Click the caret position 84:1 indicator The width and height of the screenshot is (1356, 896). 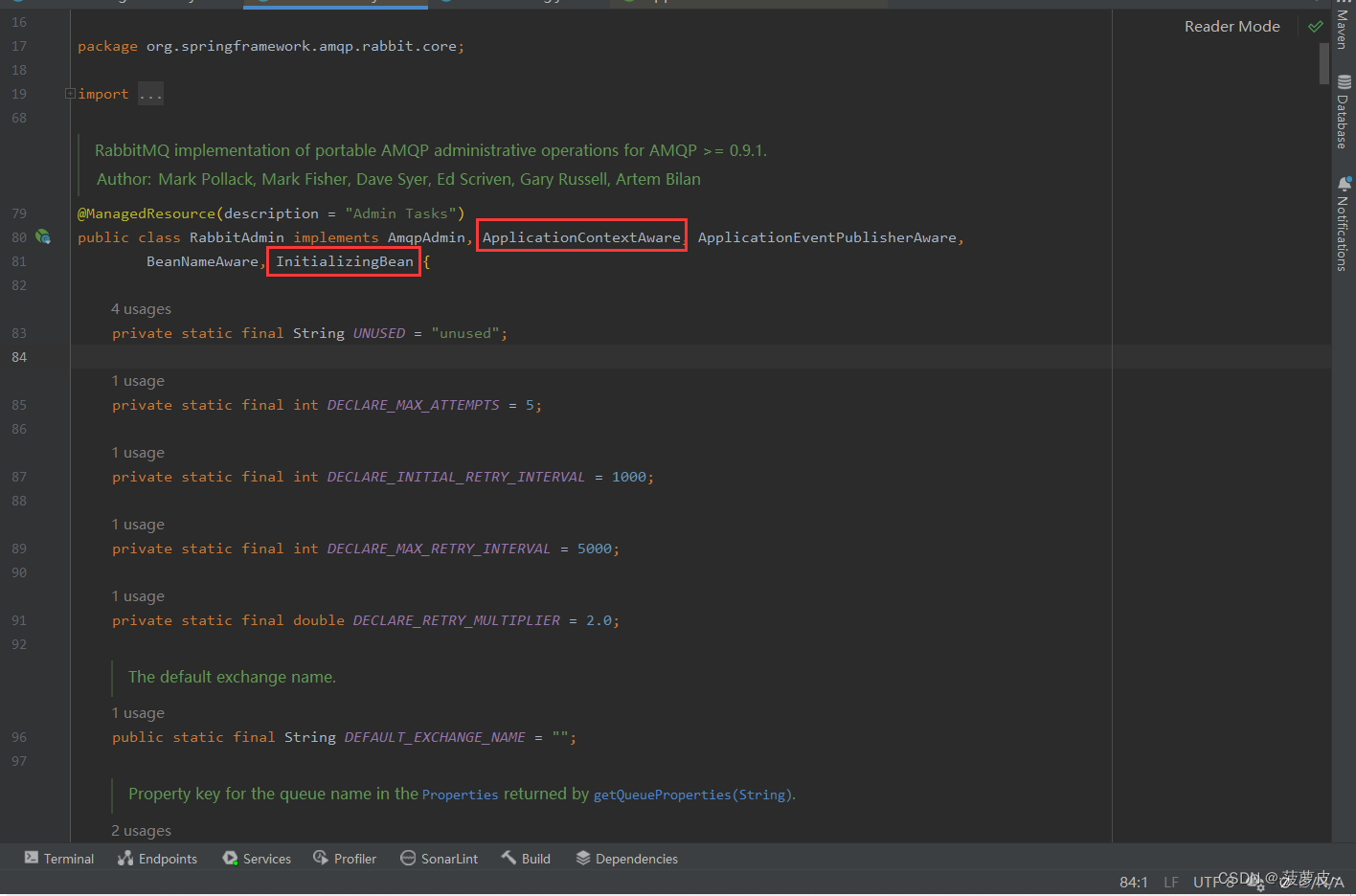(x=1134, y=882)
